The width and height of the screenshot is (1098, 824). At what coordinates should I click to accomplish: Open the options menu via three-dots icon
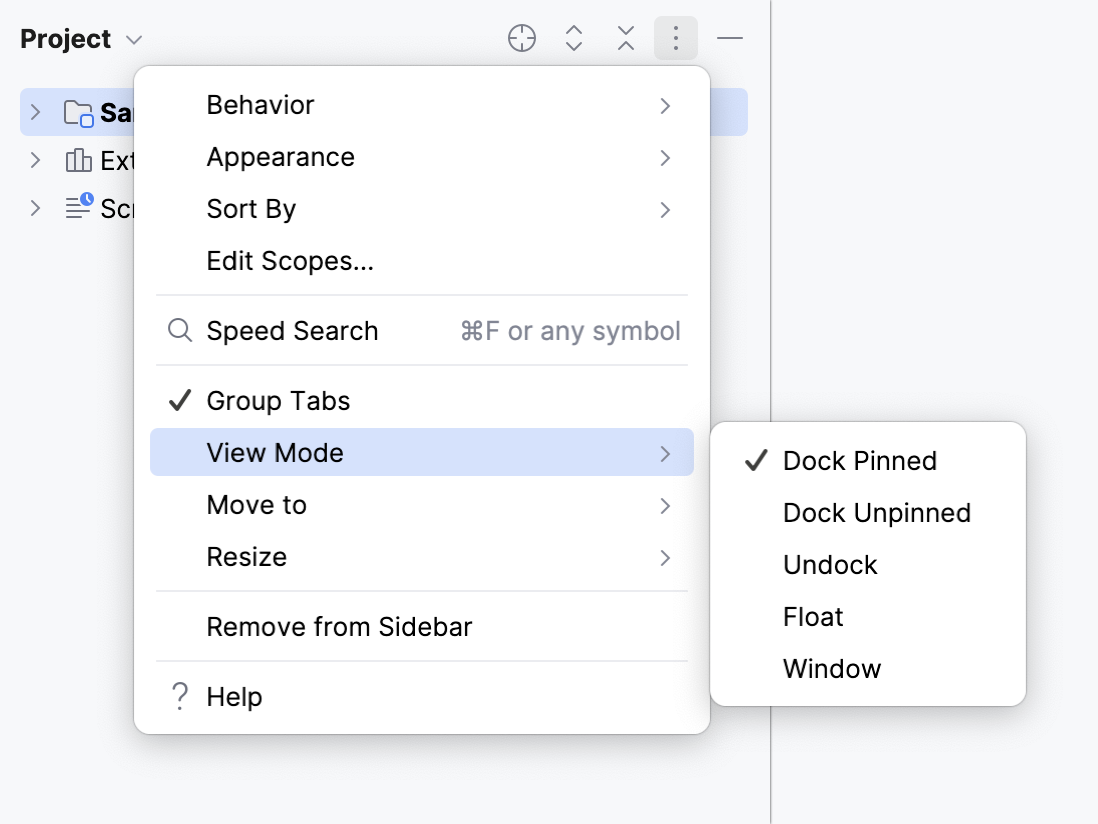coord(675,38)
